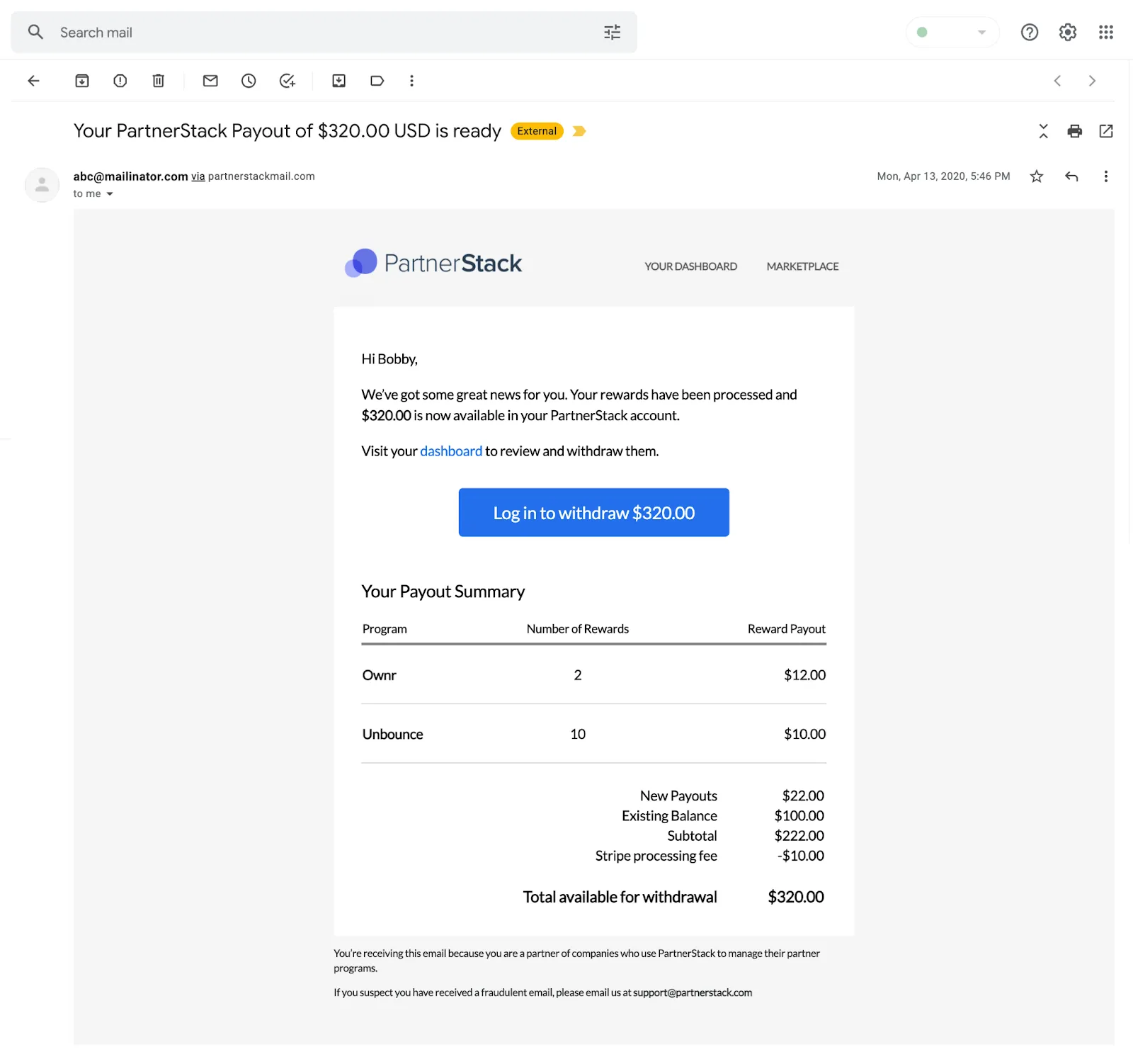This screenshot has height=1064, width=1133.
Task: Star this message
Action: pos(1037,176)
